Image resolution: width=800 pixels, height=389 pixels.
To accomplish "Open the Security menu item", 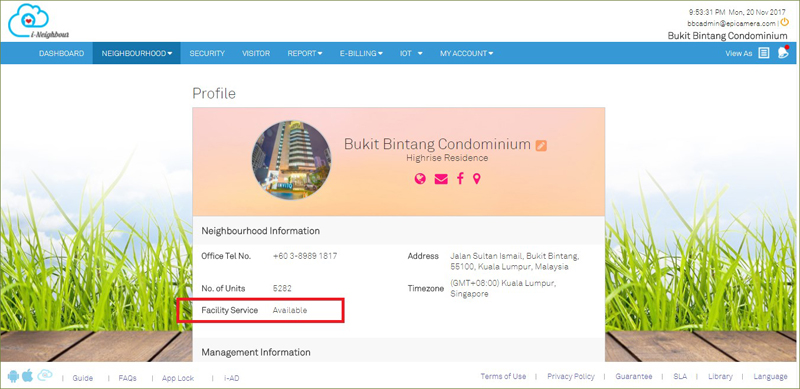I will pos(207,53).
